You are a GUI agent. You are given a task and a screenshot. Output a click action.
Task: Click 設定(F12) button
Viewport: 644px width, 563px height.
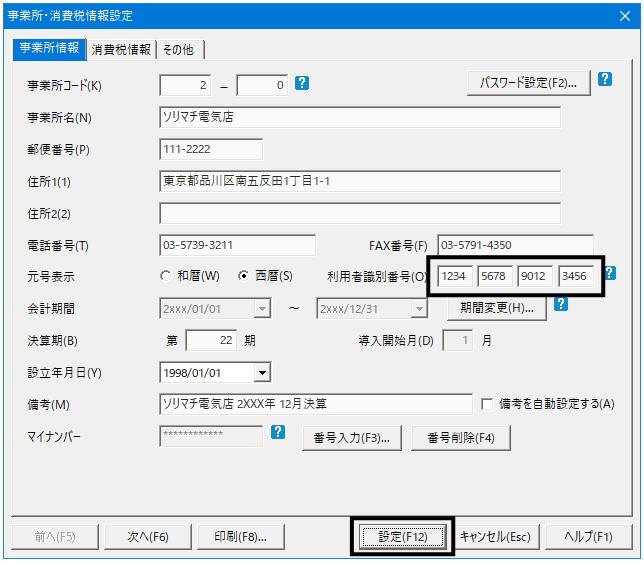[x=402, y=537]
